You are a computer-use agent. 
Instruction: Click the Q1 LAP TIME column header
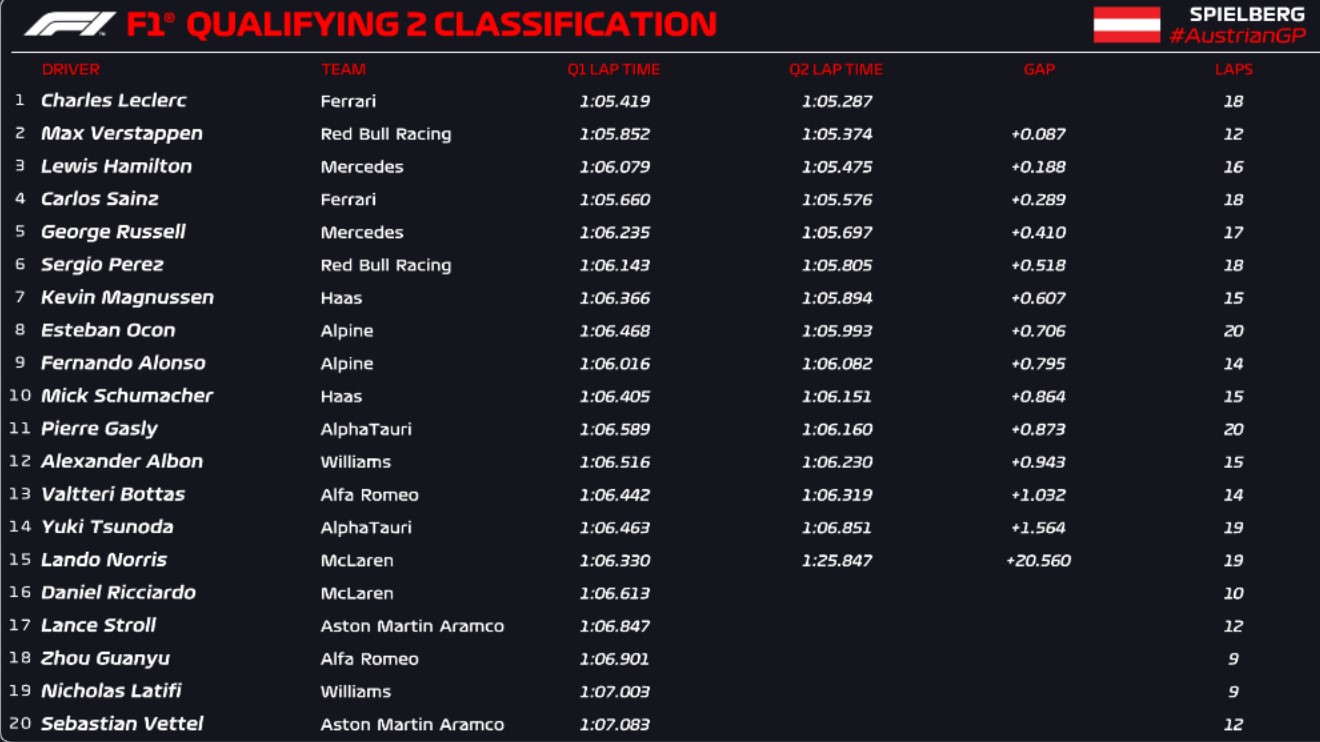click(x=613, y=70)
